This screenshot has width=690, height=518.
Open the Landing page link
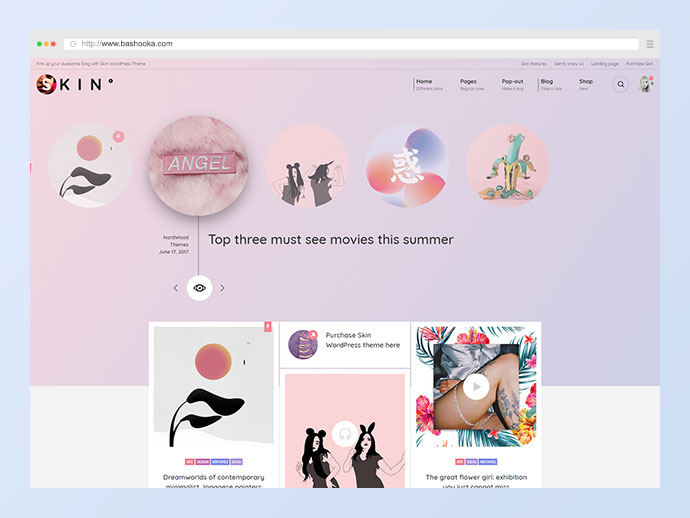(605, 64)
